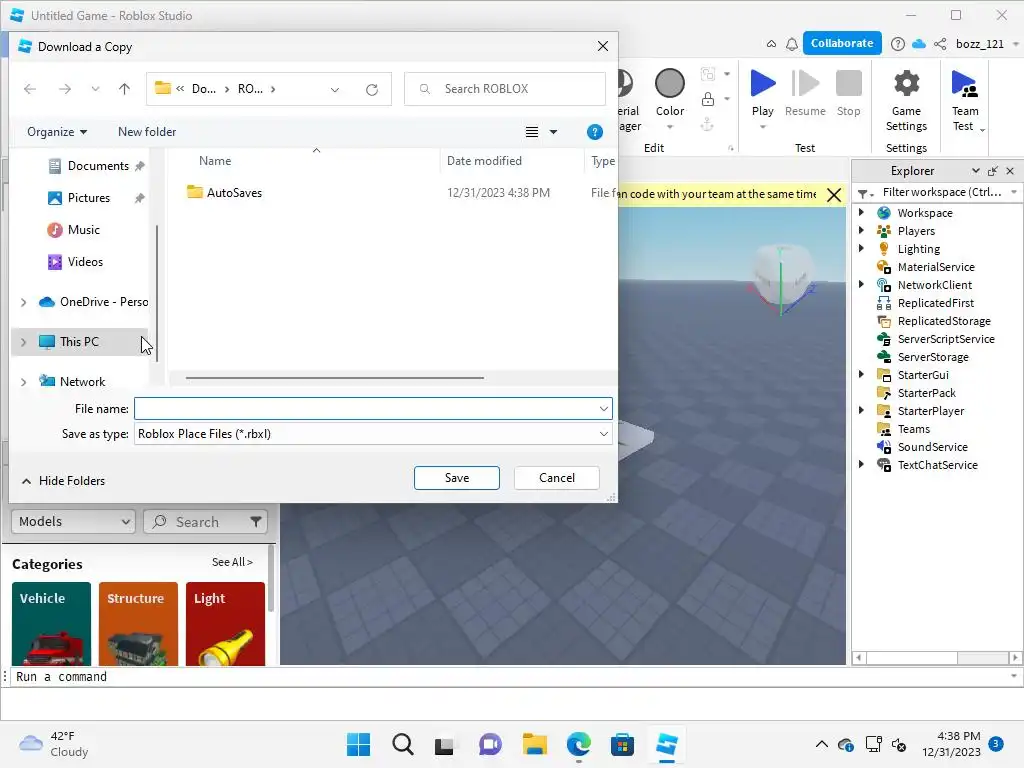Image resolution: width=1024 pixels, height=768 pixels.
Task: Open the Vehicle category thumbnail
Action: (52, 624)
